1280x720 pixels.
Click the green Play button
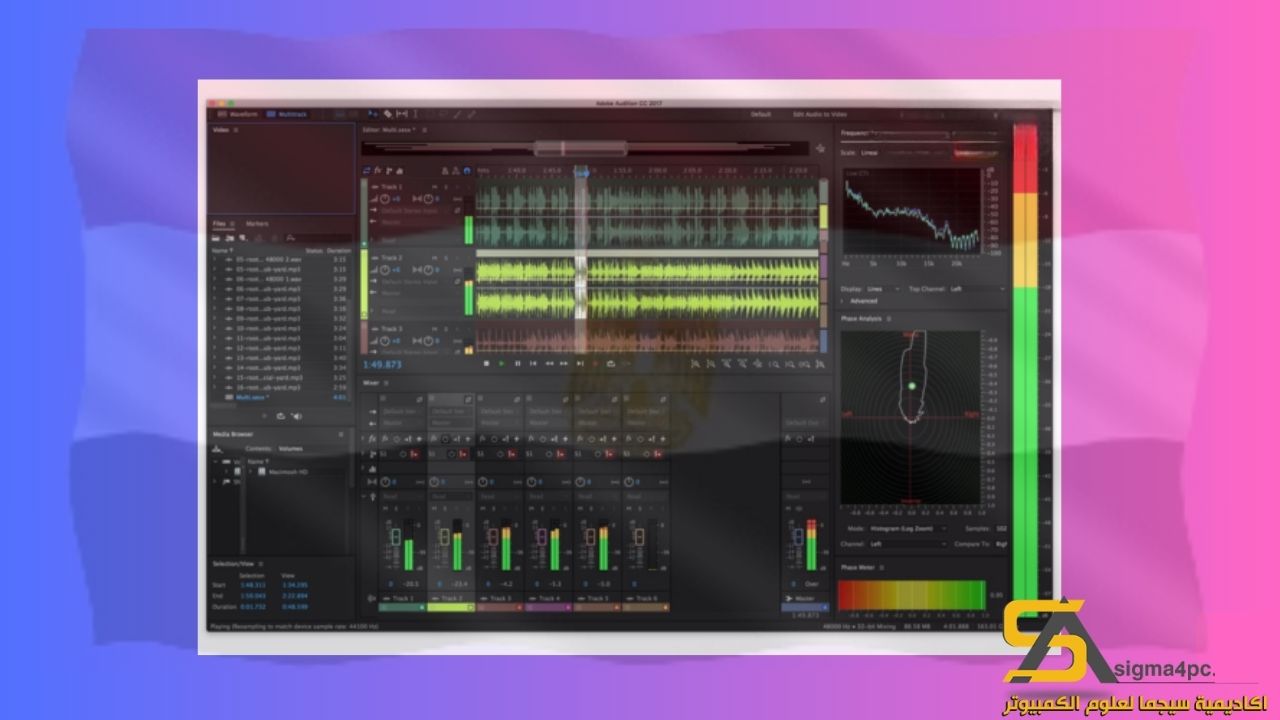pyautogui.click(x=502, y=363)
